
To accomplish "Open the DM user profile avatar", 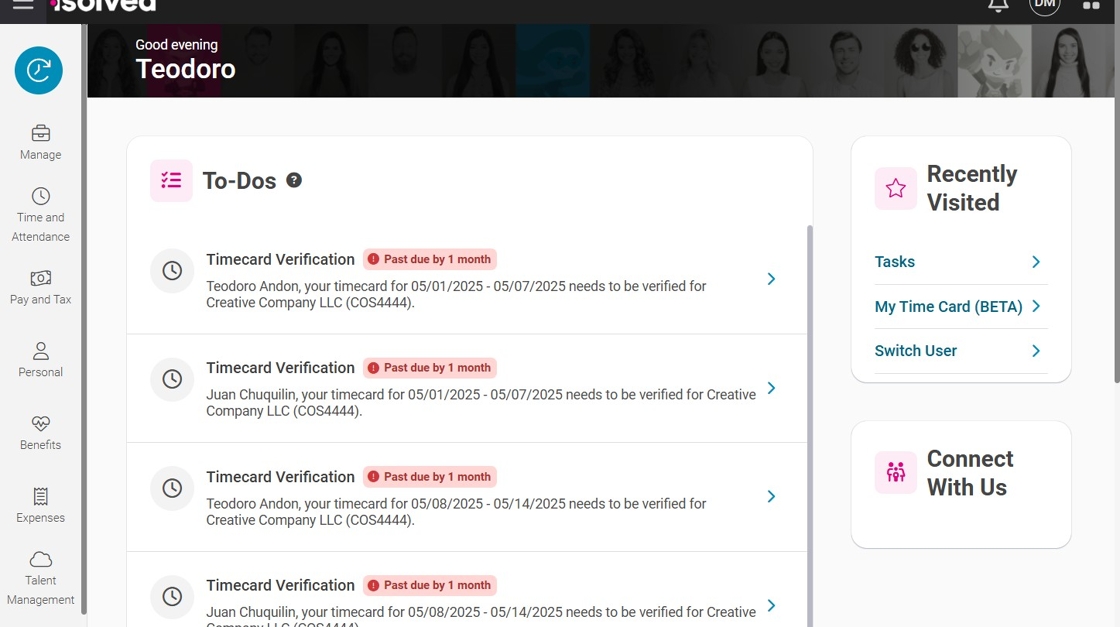I will click(x=1044, y=6).
